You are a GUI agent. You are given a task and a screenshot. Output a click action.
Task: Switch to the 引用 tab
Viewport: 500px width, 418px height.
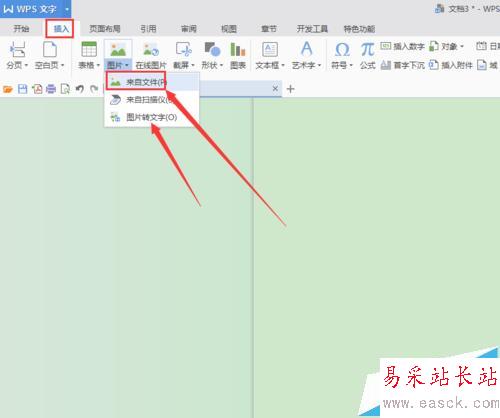148,29
